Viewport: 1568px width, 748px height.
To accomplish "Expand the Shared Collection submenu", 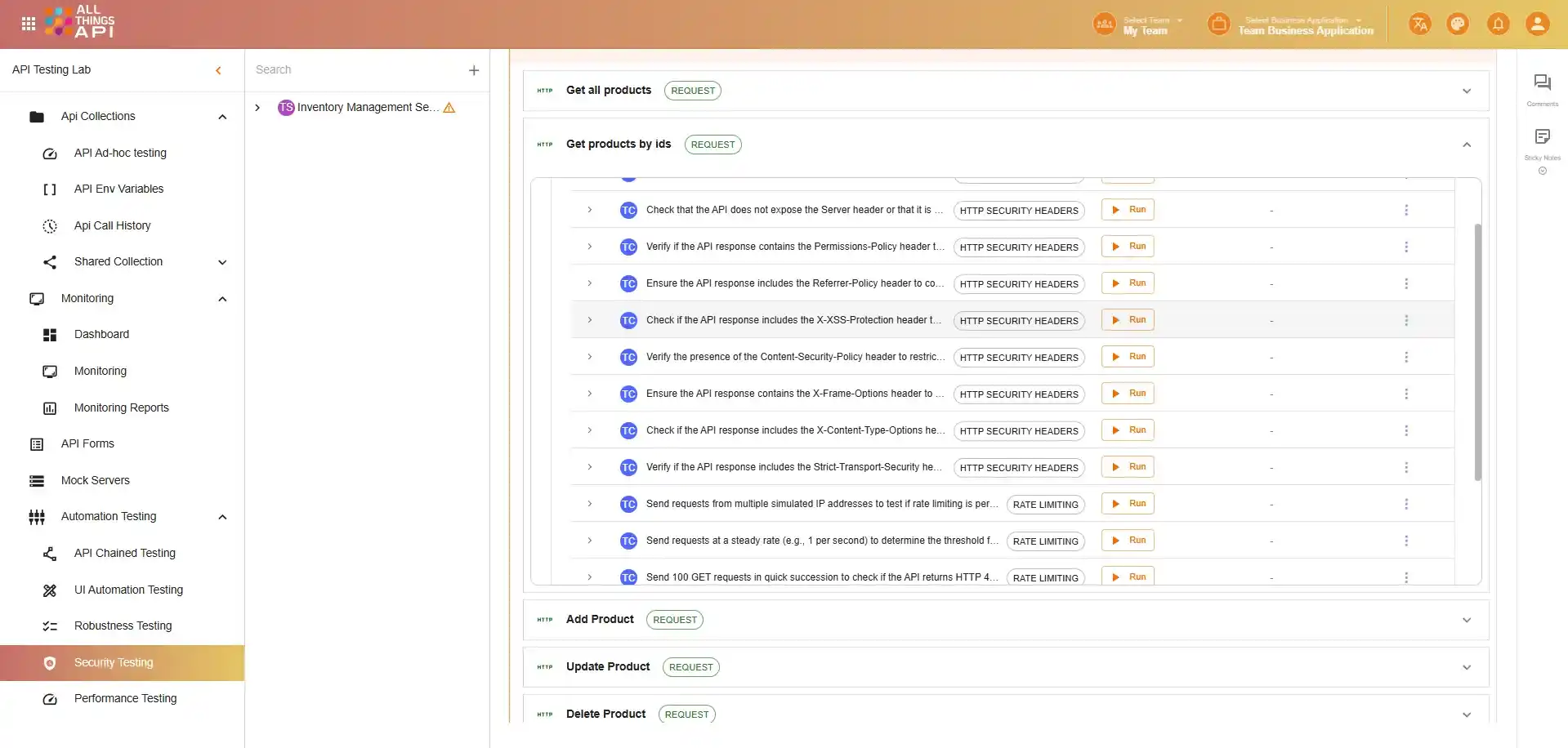I will pos(222,262).
